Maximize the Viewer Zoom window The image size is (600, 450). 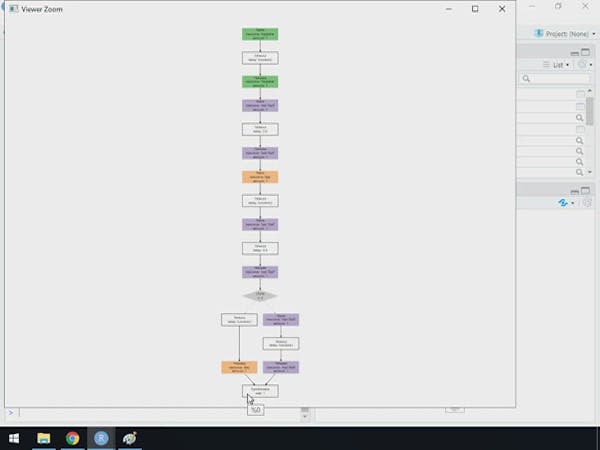[x=475, y=9]
